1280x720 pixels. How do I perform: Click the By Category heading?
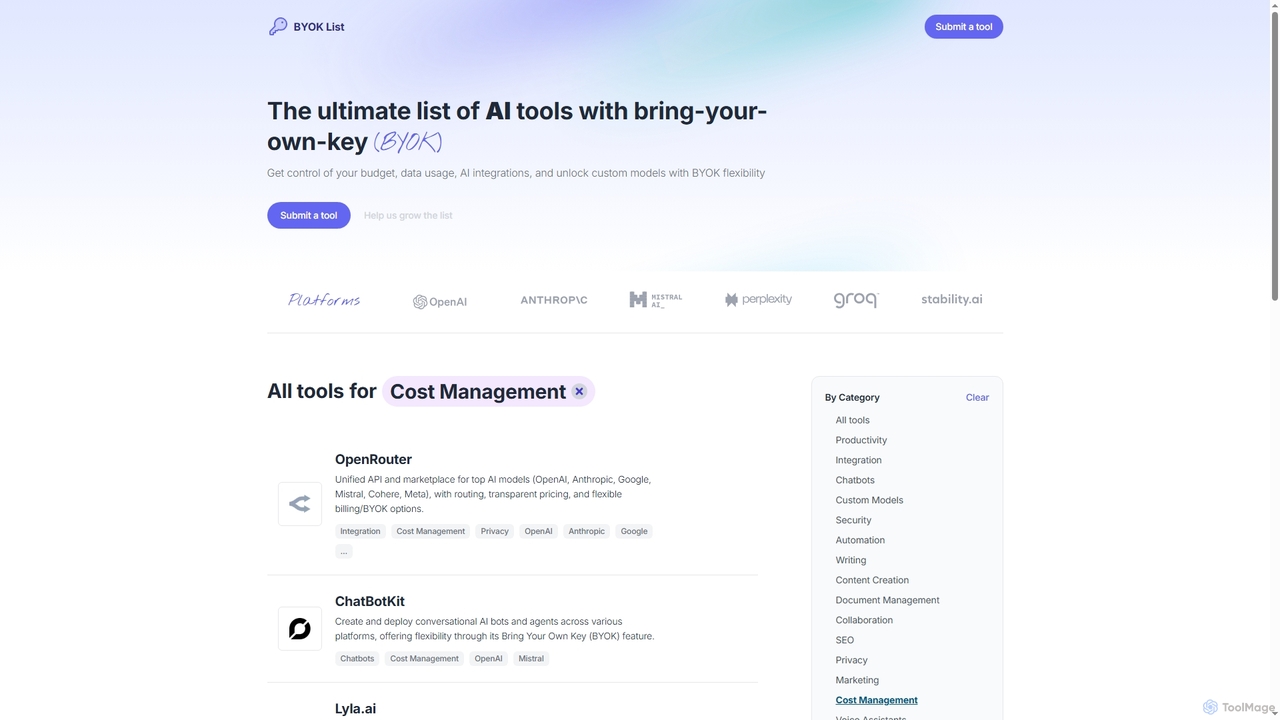pos(852,398)
